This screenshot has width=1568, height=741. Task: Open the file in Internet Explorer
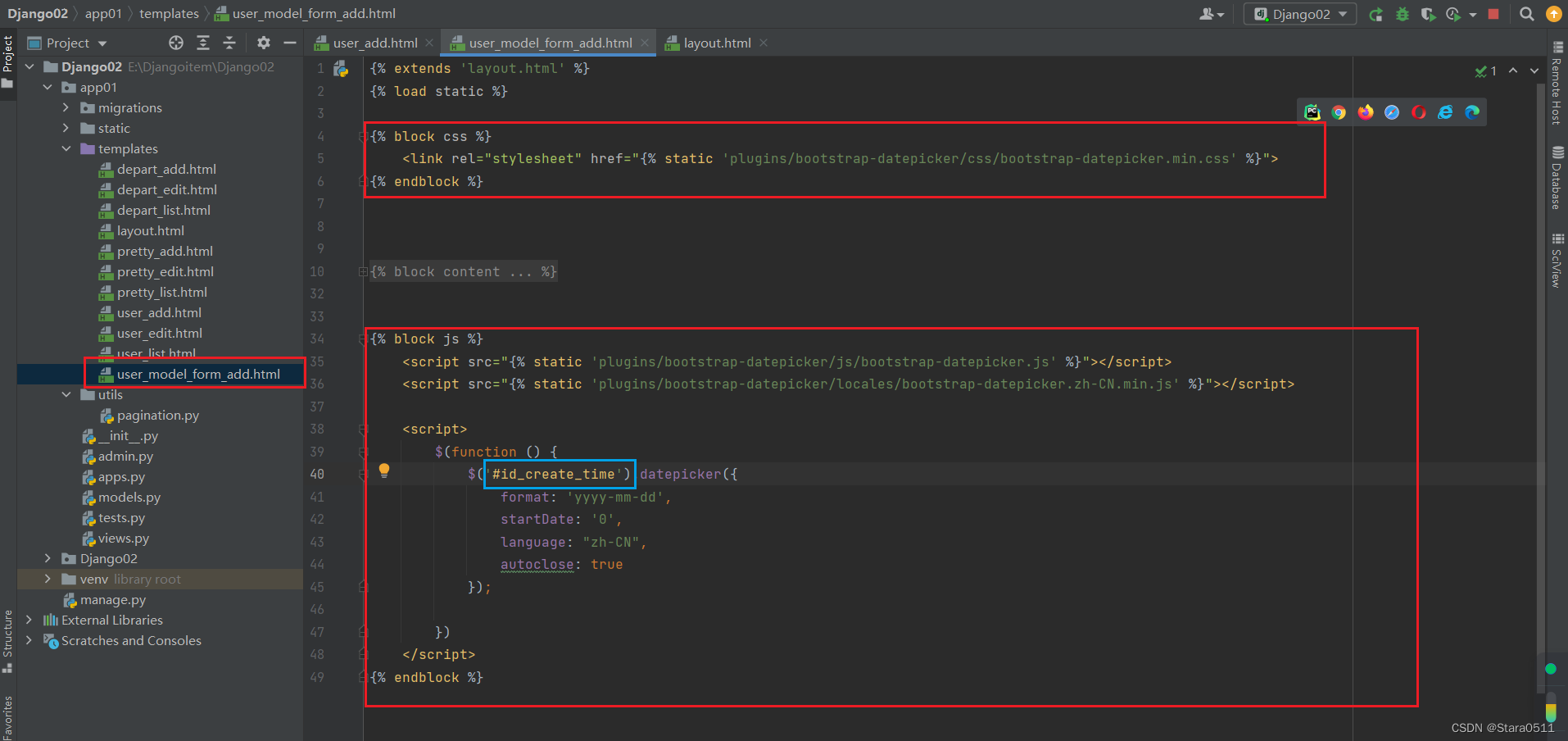1445,112
